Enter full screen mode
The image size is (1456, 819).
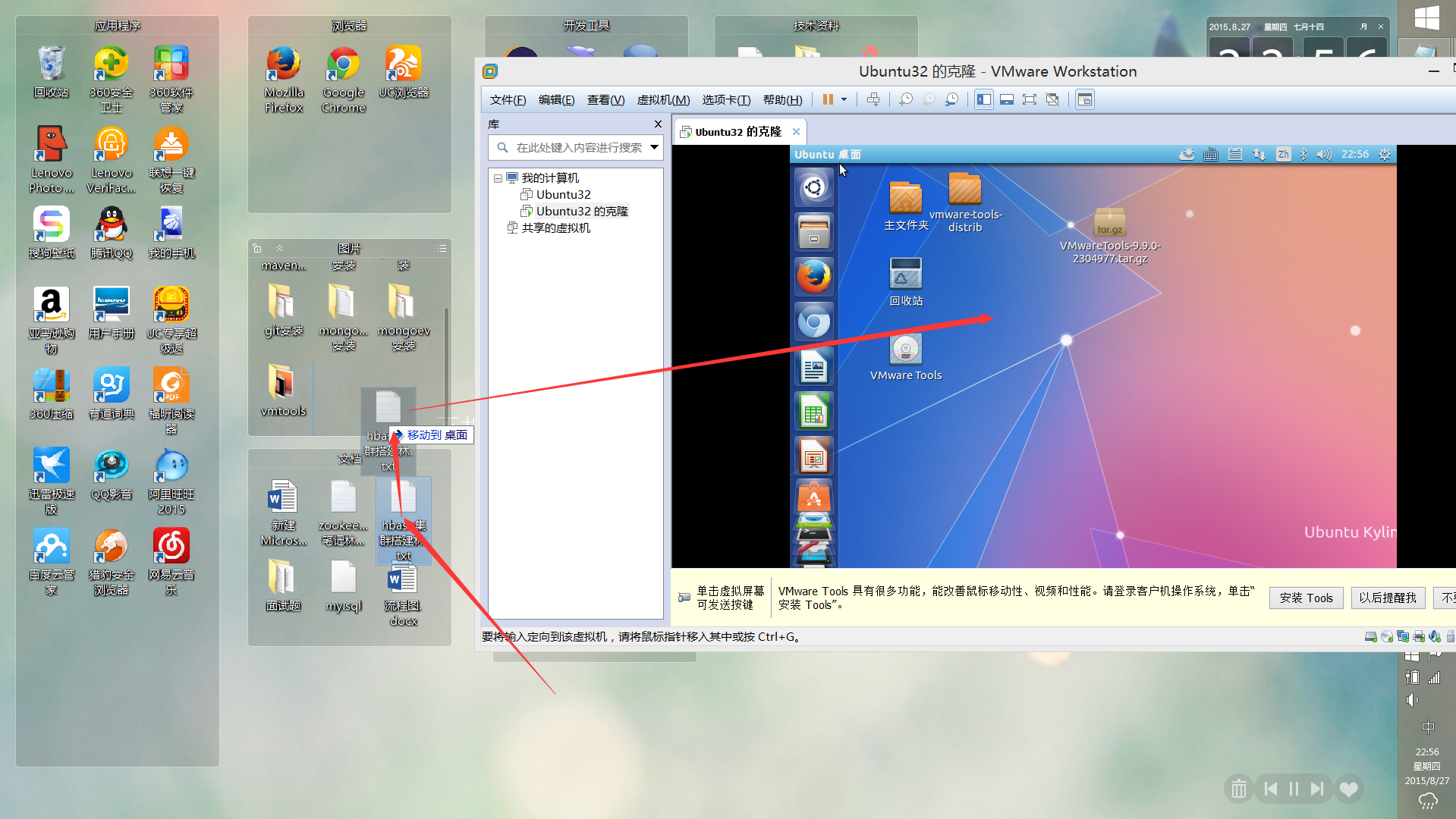[x=1030, y=99]
